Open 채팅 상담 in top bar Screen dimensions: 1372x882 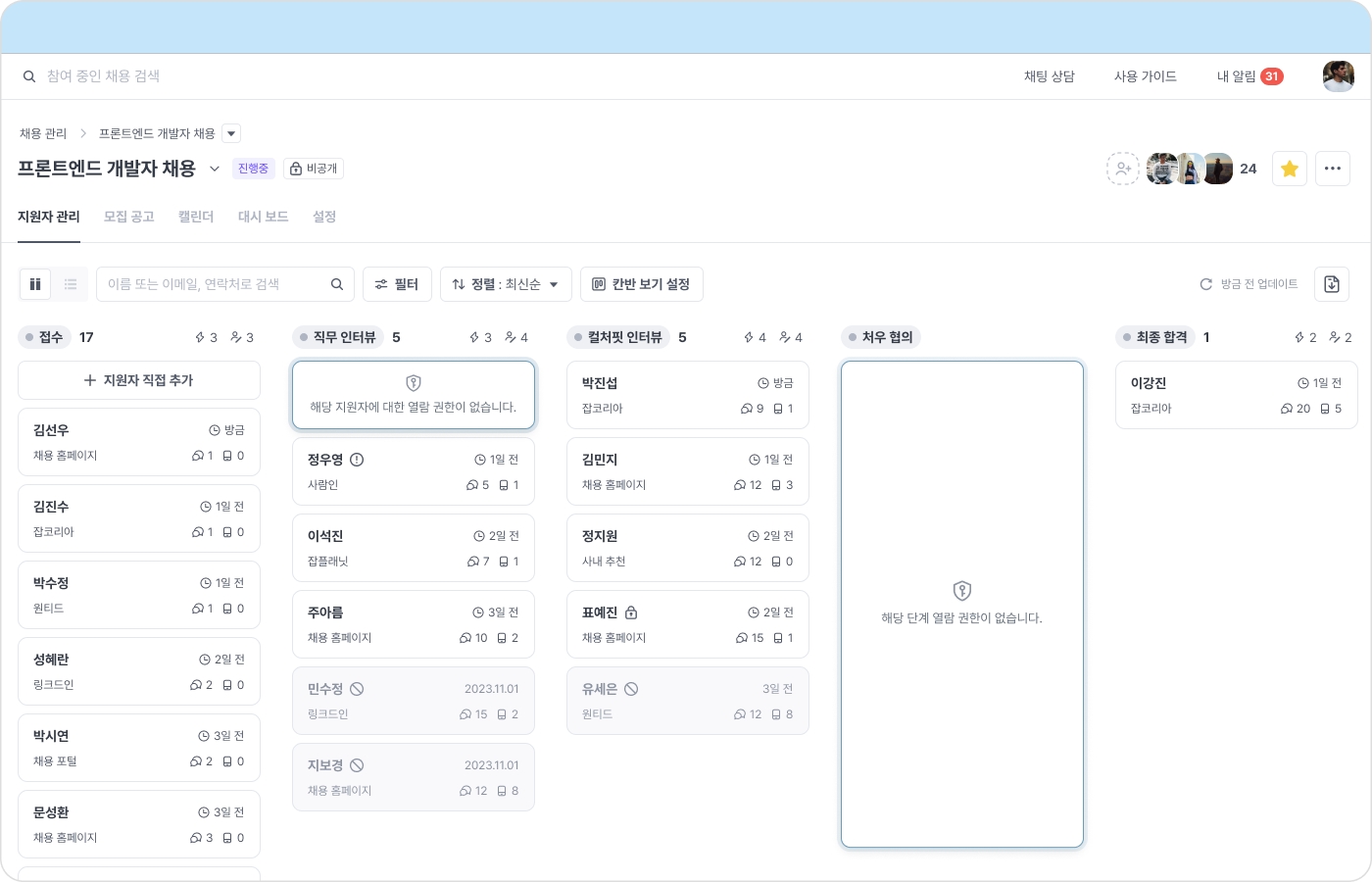[x=1050, y=76]
